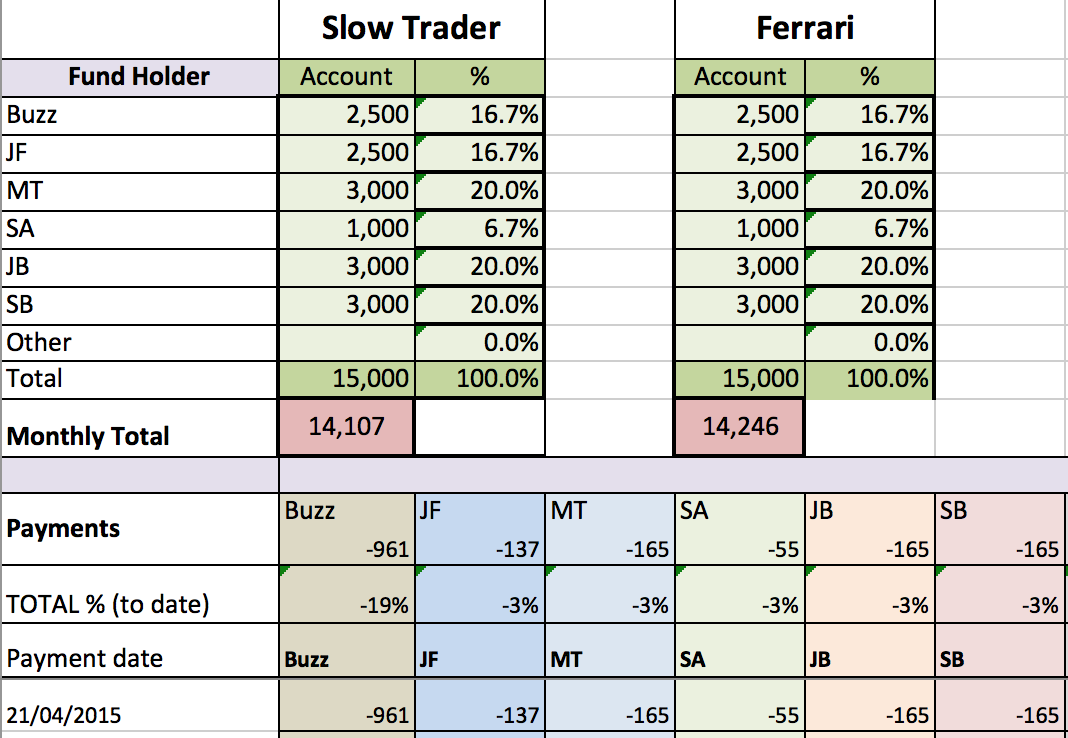The width and height of the screenshot is (1068, 738).
Task: Click Slow Trader's "Account" column header
Action: click(x=346, y=77)
